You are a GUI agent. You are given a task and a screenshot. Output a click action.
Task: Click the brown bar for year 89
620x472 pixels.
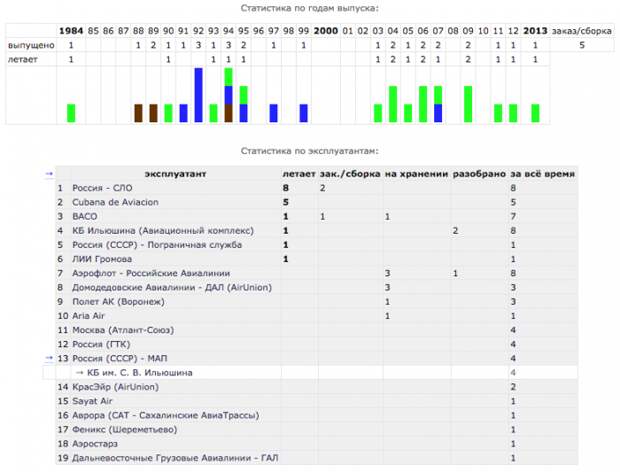click(153, 113)
